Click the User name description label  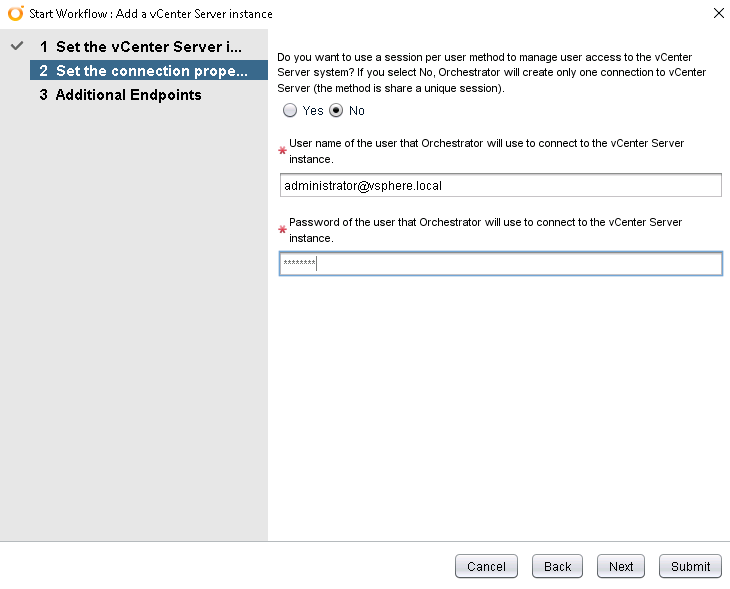click(486, 151)
